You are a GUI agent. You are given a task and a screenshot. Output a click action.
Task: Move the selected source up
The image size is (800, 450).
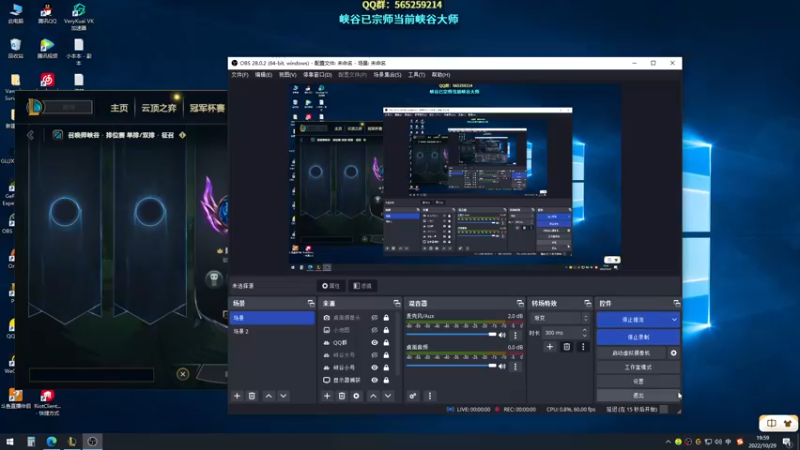373,396
